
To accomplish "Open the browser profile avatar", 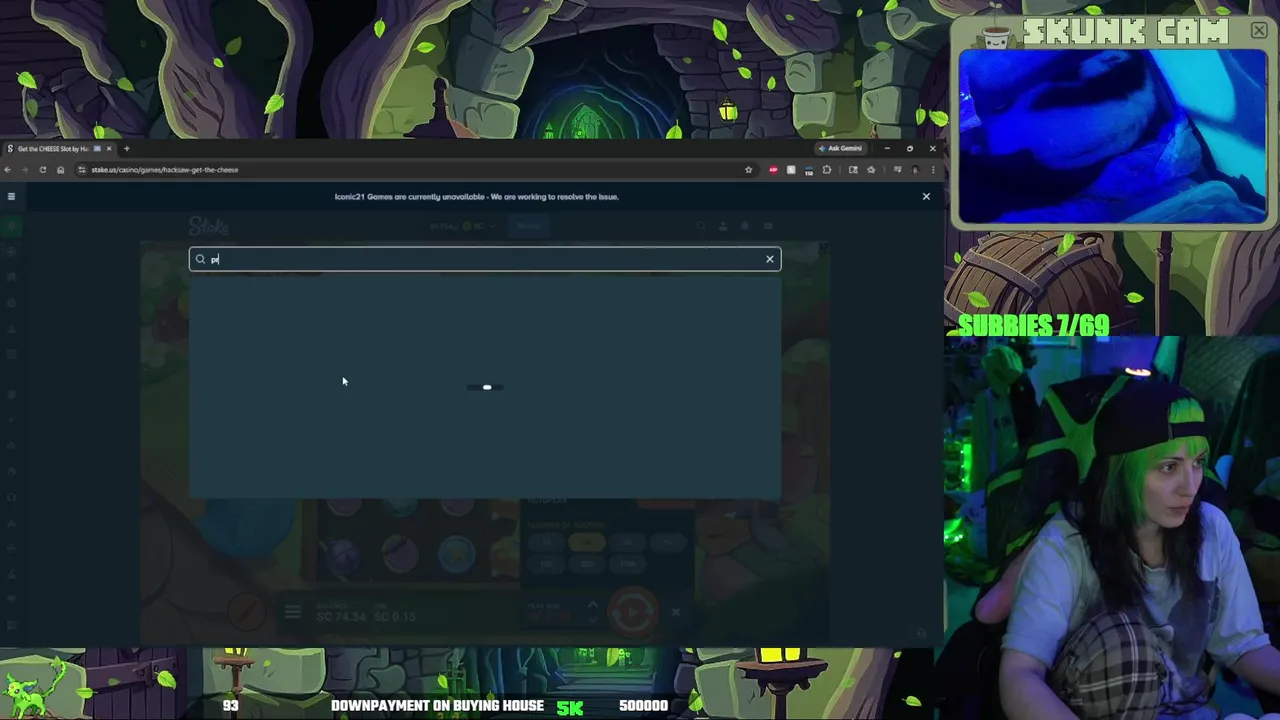I will pos(915,169).
